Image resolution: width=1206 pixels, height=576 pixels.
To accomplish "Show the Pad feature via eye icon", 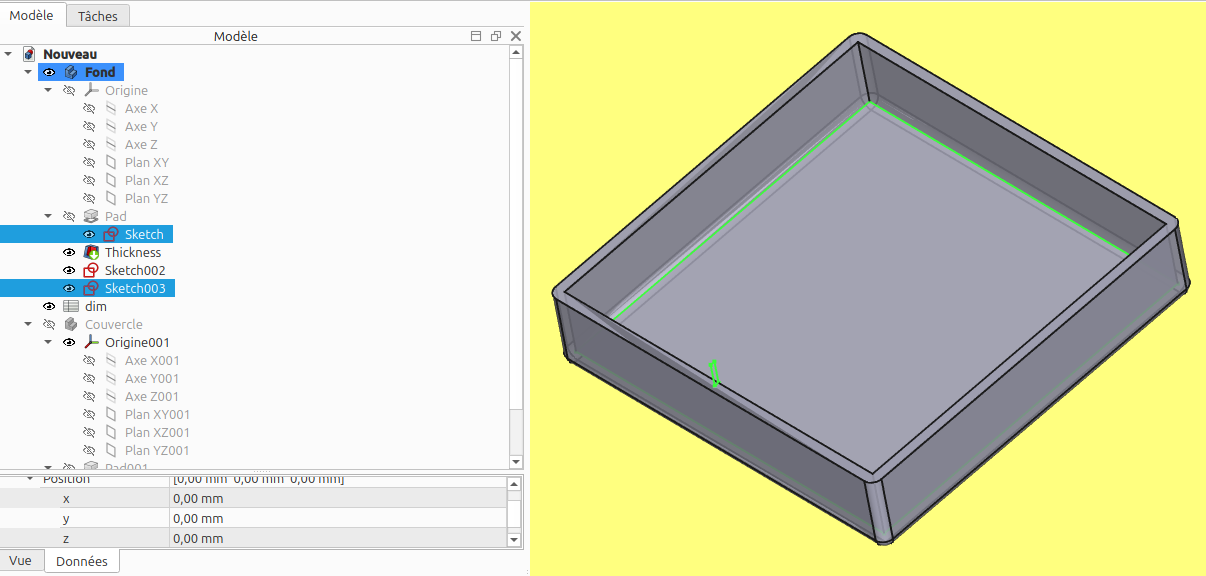I will point(69,216).
